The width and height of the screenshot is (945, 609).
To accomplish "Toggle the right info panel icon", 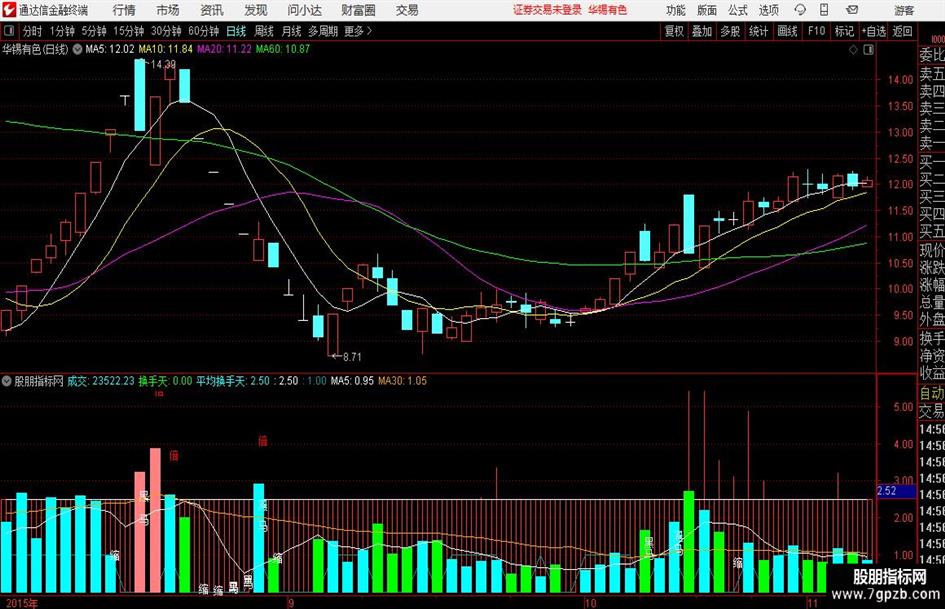I will [x=868, y=49].
